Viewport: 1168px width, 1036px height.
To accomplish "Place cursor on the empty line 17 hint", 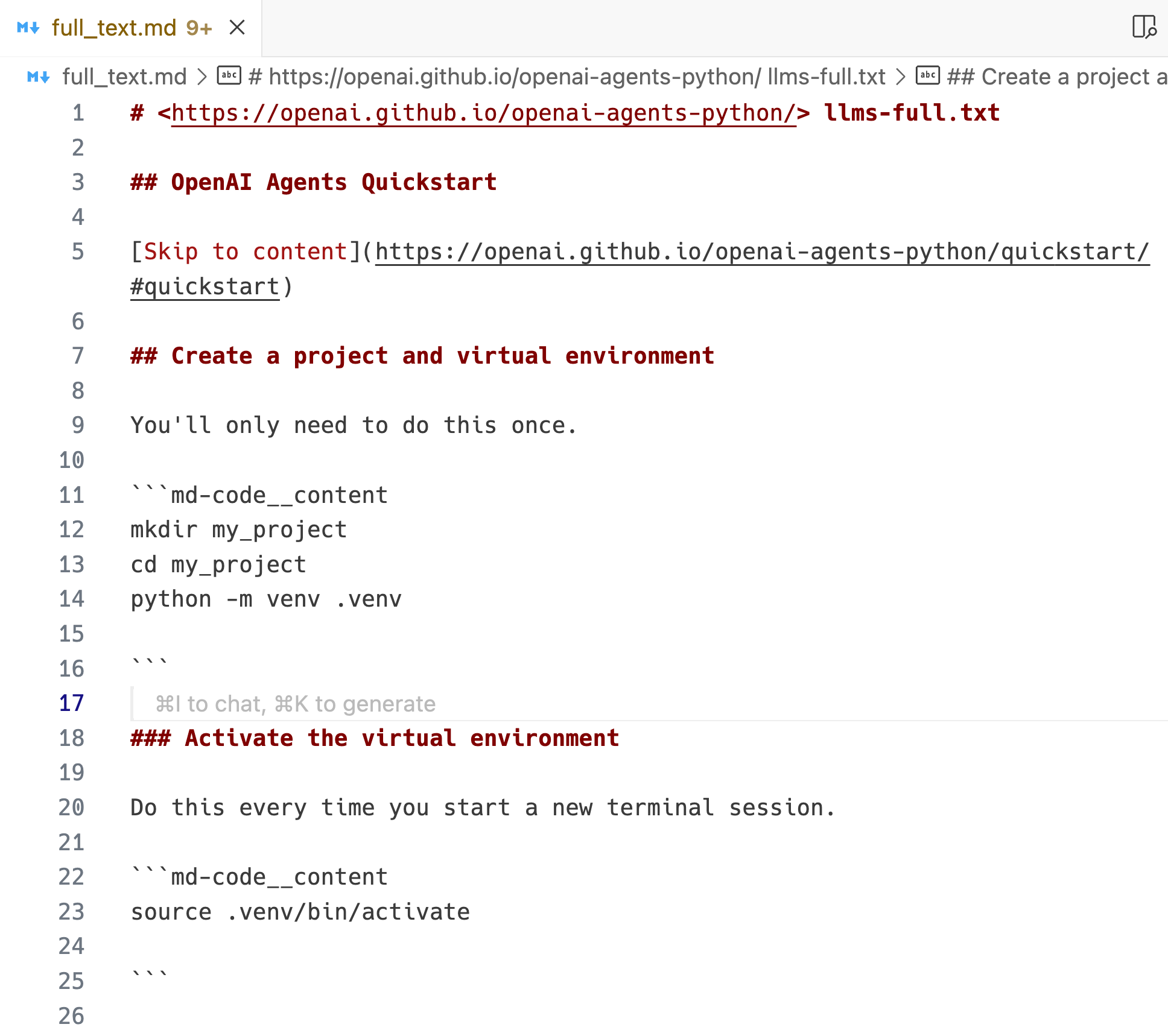I will coord(296,704).
